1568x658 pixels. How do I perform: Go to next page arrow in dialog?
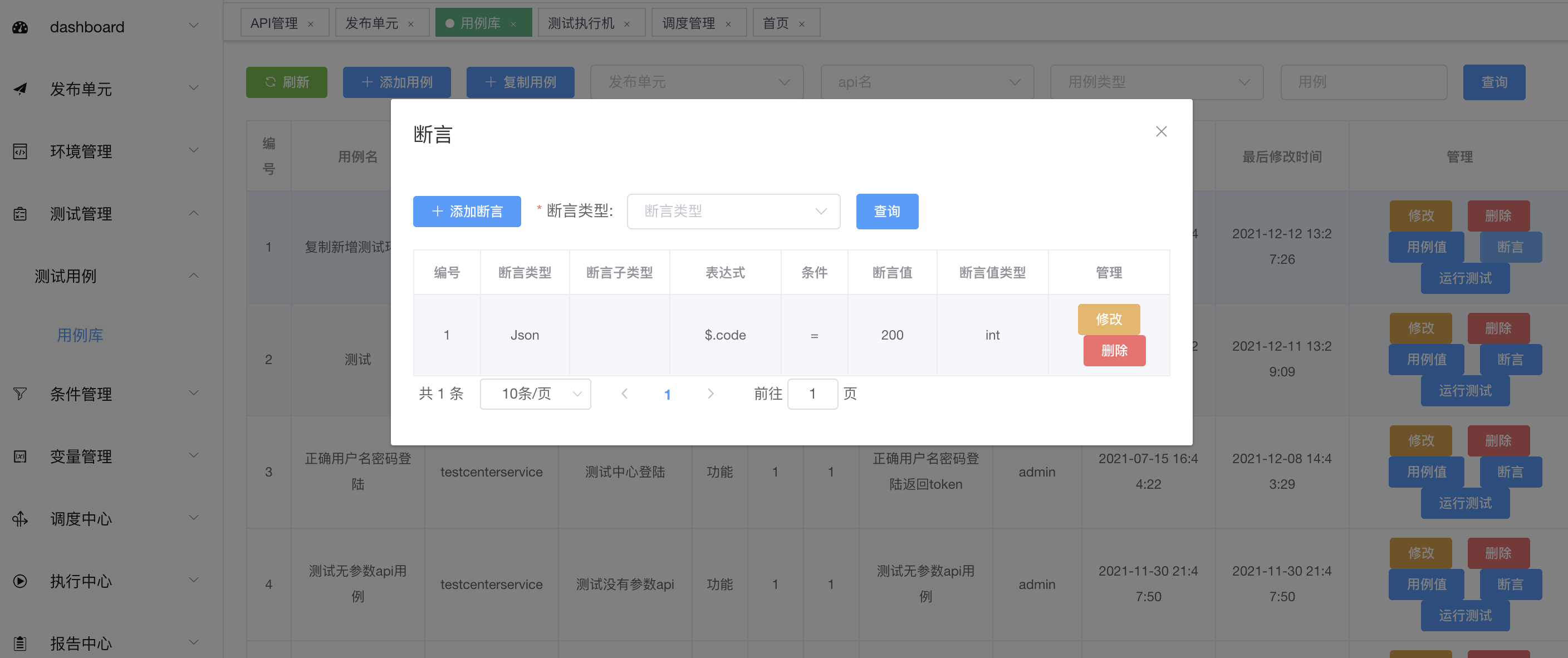pos(710,393)
